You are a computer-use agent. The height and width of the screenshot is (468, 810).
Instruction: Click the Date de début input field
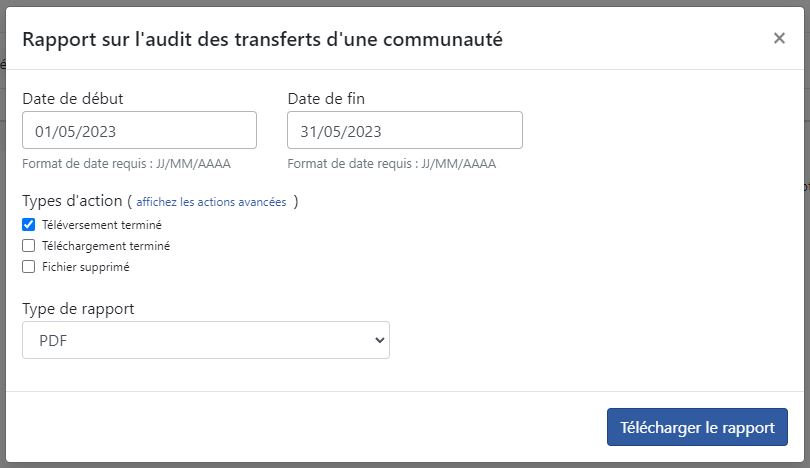click(x=139, y=130)
